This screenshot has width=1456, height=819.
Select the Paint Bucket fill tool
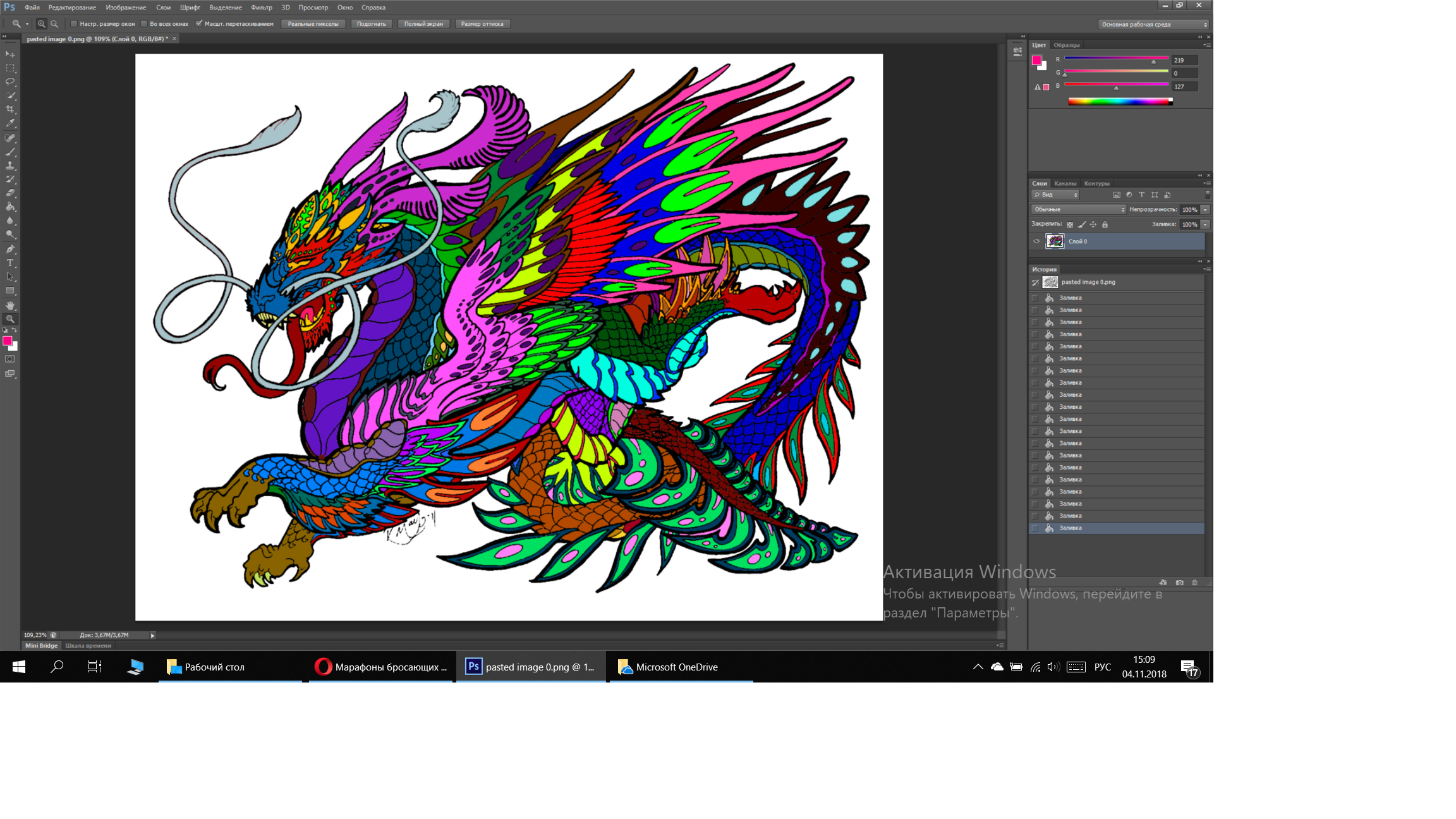[10, 207]
